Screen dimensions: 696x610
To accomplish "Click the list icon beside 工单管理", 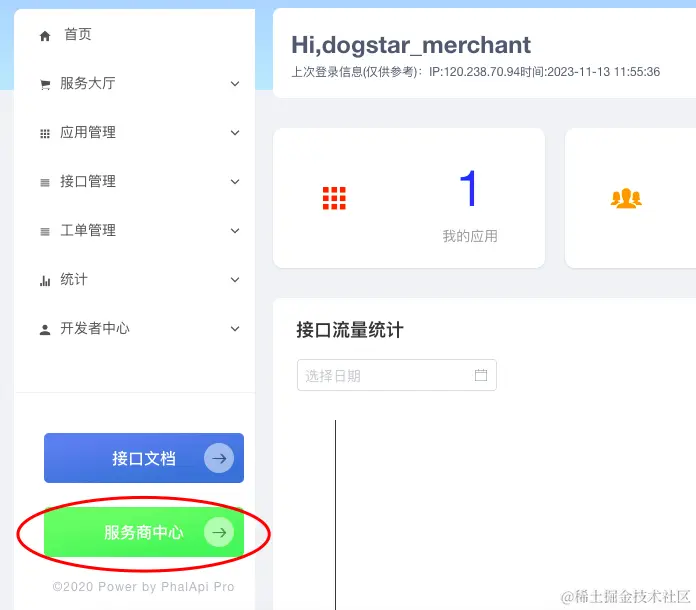I will coord(45,231).
